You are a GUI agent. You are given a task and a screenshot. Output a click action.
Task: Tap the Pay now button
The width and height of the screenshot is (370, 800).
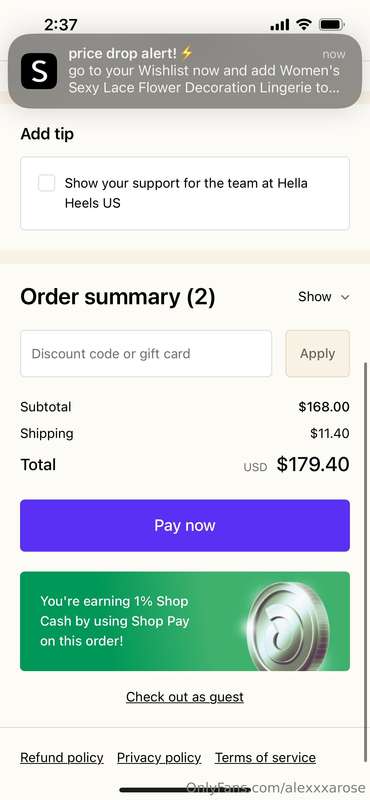(x=185, y=526)
